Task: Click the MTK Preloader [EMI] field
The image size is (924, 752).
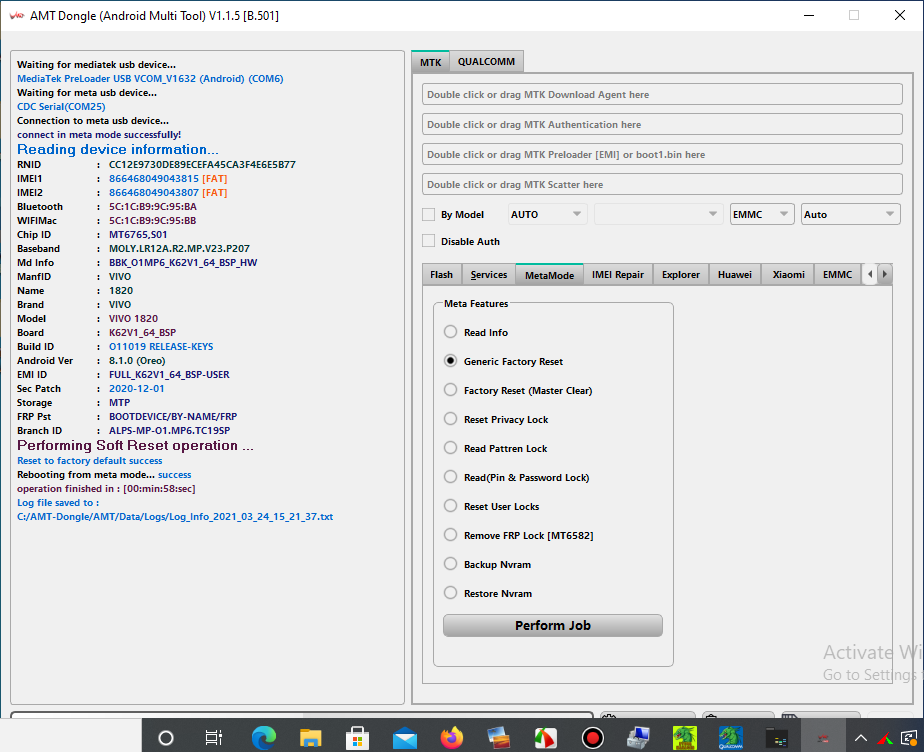Action: point(662,154)
